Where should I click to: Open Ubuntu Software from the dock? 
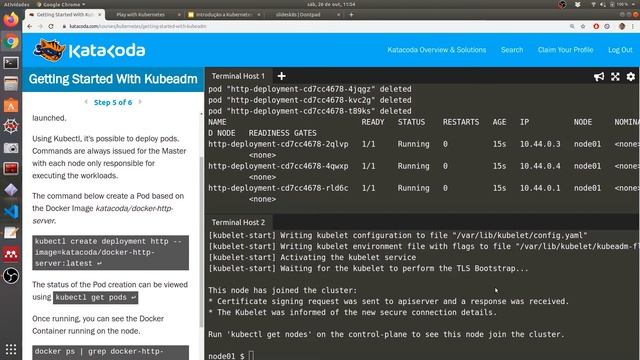click(x=11, y=105)
